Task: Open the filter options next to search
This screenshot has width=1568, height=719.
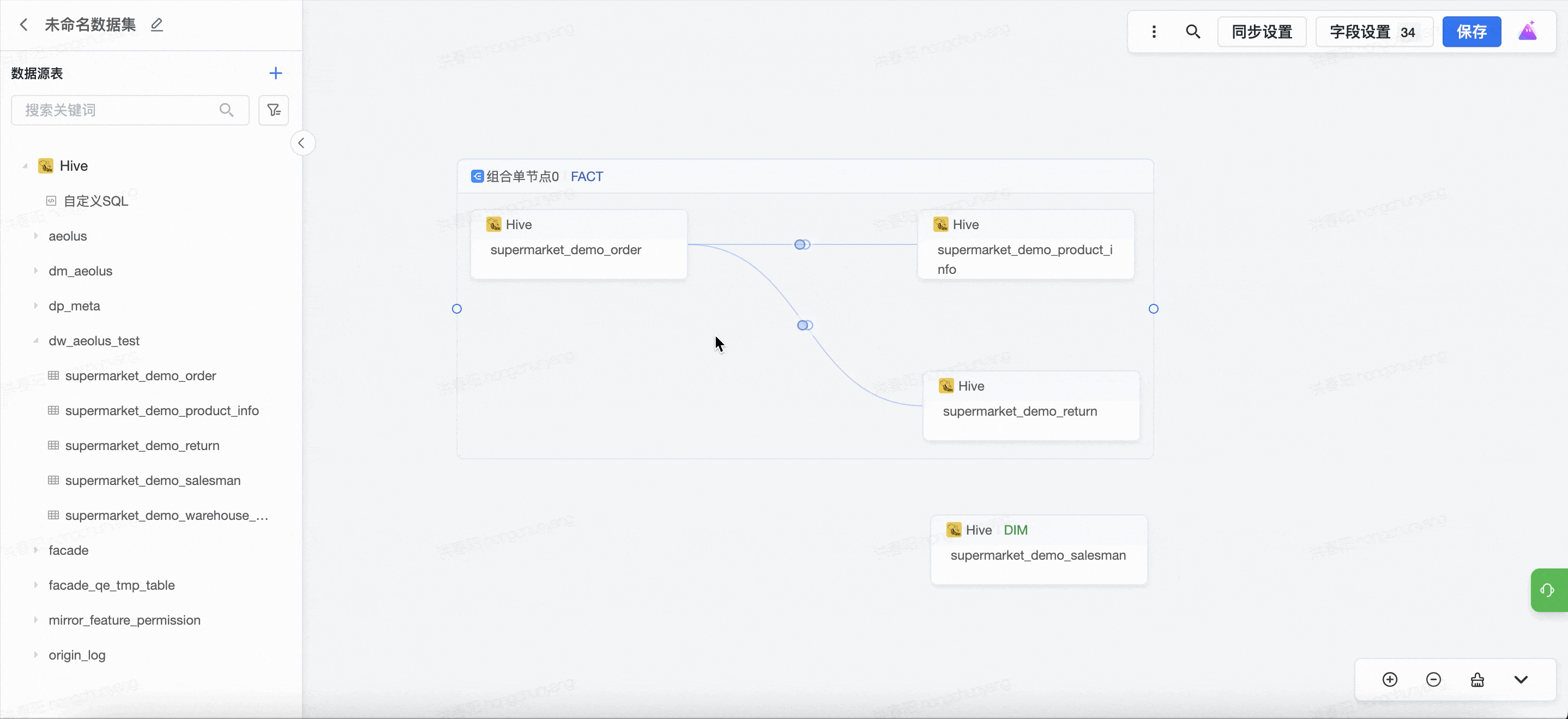Action: tap(273, 110)
